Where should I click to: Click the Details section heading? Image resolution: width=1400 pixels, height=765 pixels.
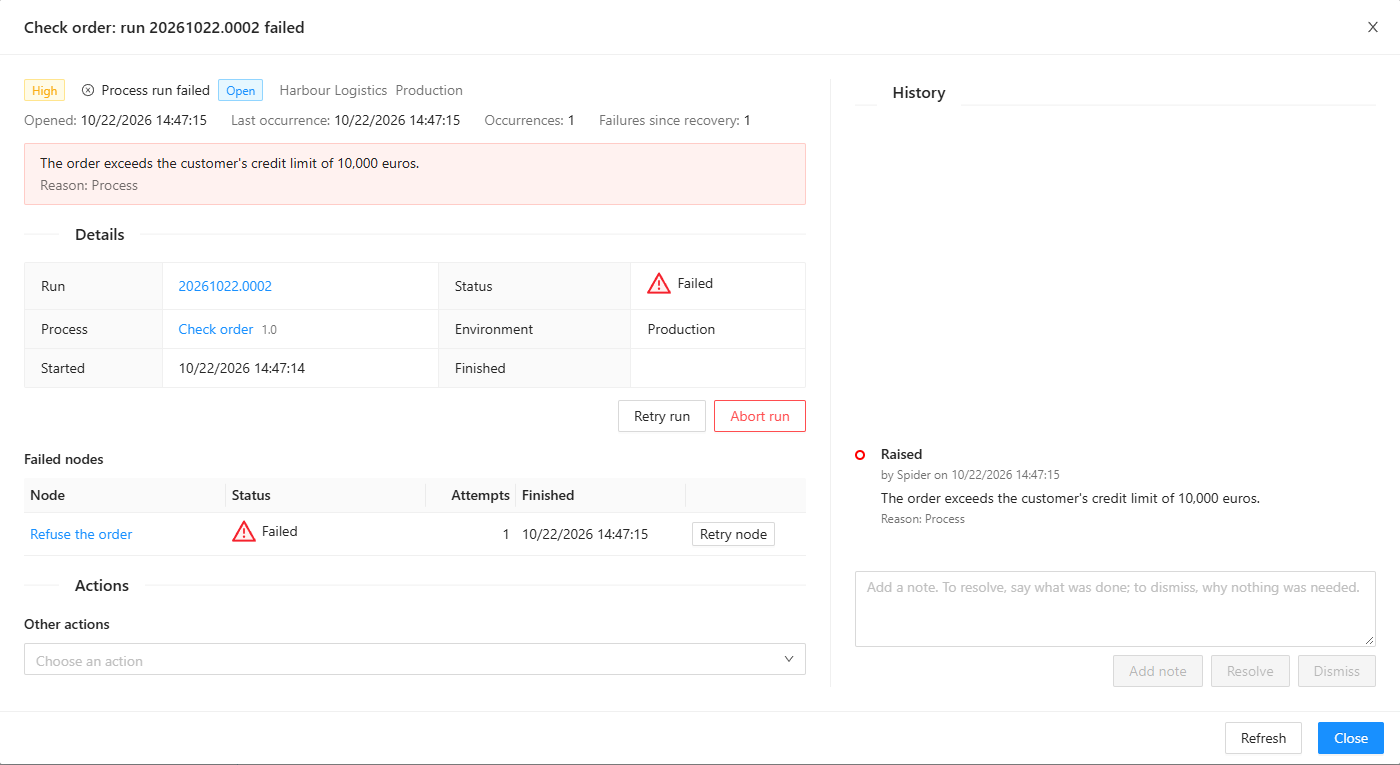(100, 235)
